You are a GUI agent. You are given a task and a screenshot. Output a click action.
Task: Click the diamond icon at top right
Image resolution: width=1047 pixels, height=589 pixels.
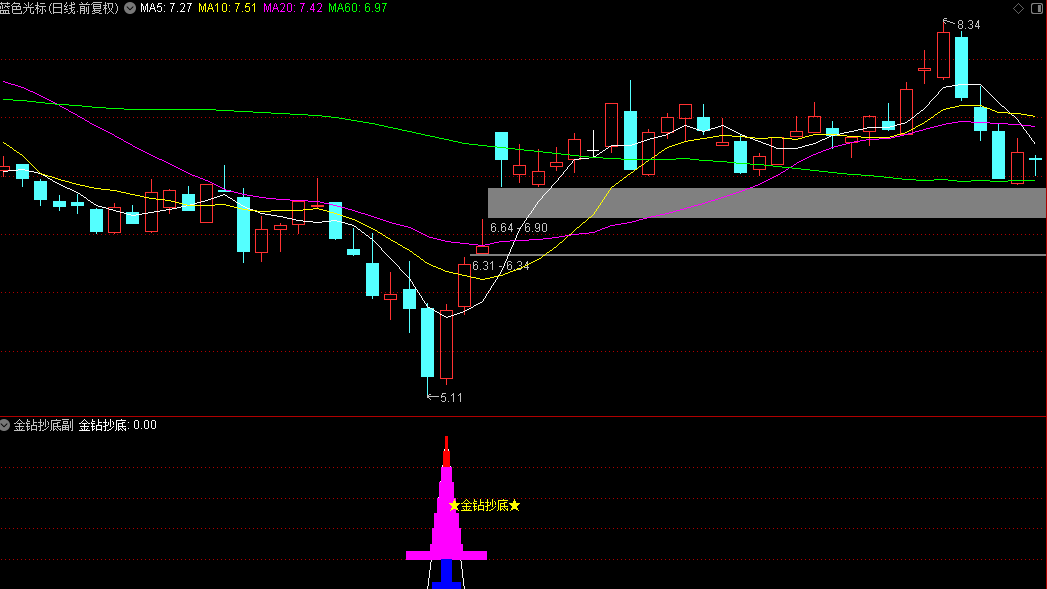coord(1018,8)
